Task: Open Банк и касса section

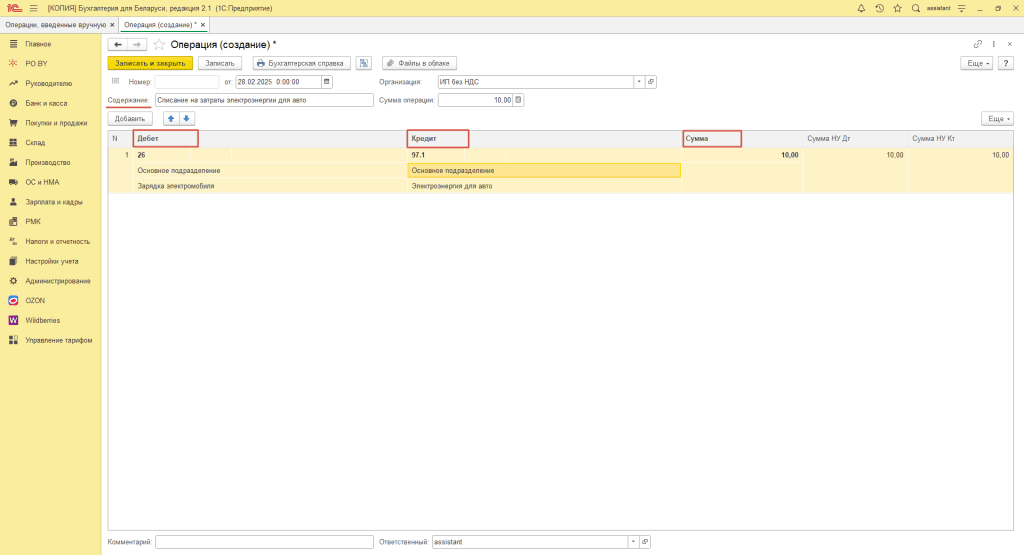Action: [x=48, y=103]
